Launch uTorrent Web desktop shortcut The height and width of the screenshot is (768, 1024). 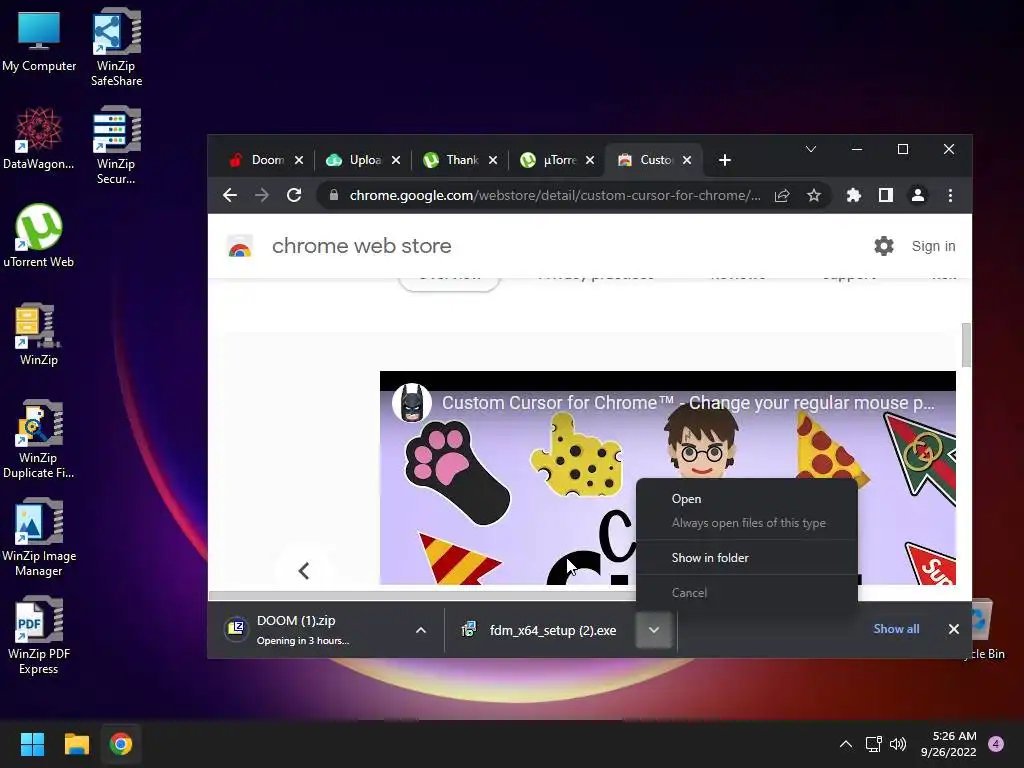[x=39, y=236]
